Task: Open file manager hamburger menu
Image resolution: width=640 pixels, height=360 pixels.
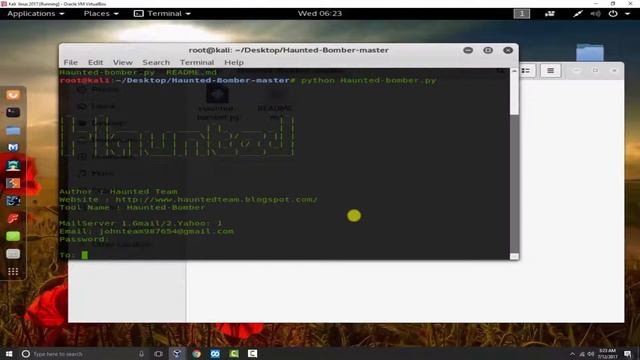Action: (x=550, y=71)
